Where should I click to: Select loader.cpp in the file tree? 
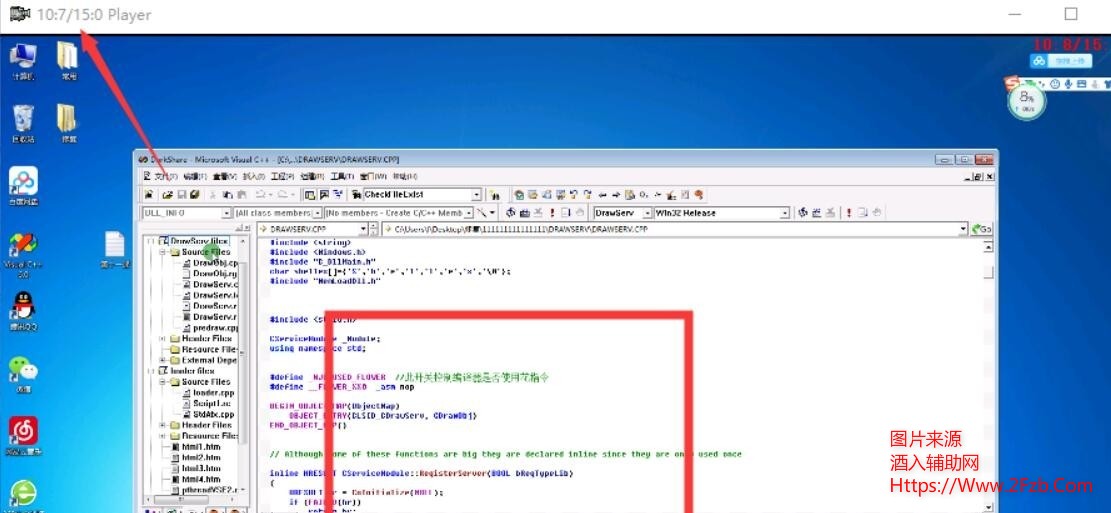coord(213,393)
